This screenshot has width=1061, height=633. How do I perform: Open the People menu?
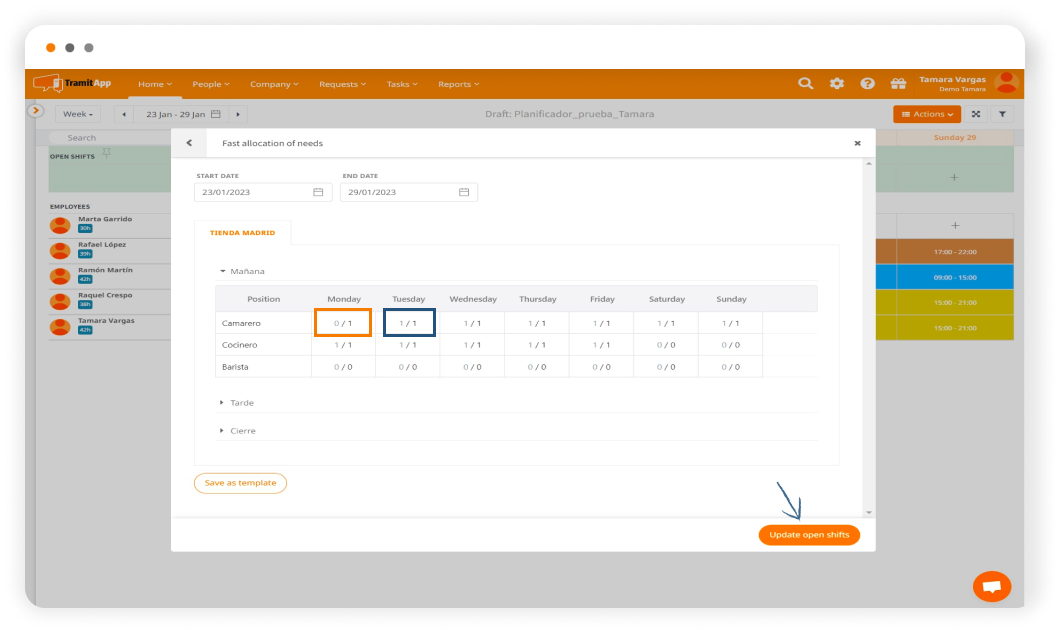coord(211,84)
